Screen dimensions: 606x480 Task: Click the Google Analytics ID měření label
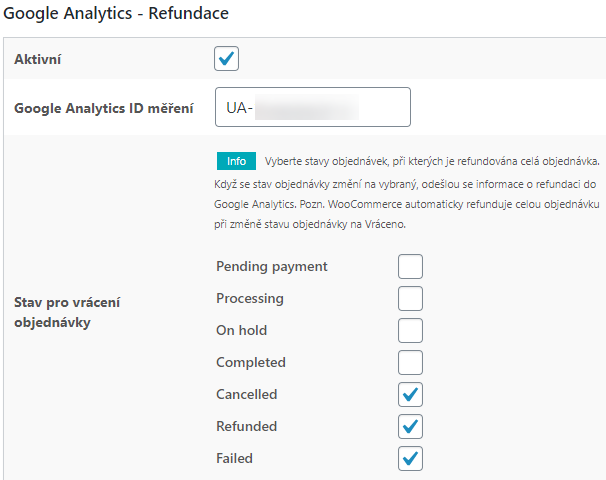tap(104, 108)
